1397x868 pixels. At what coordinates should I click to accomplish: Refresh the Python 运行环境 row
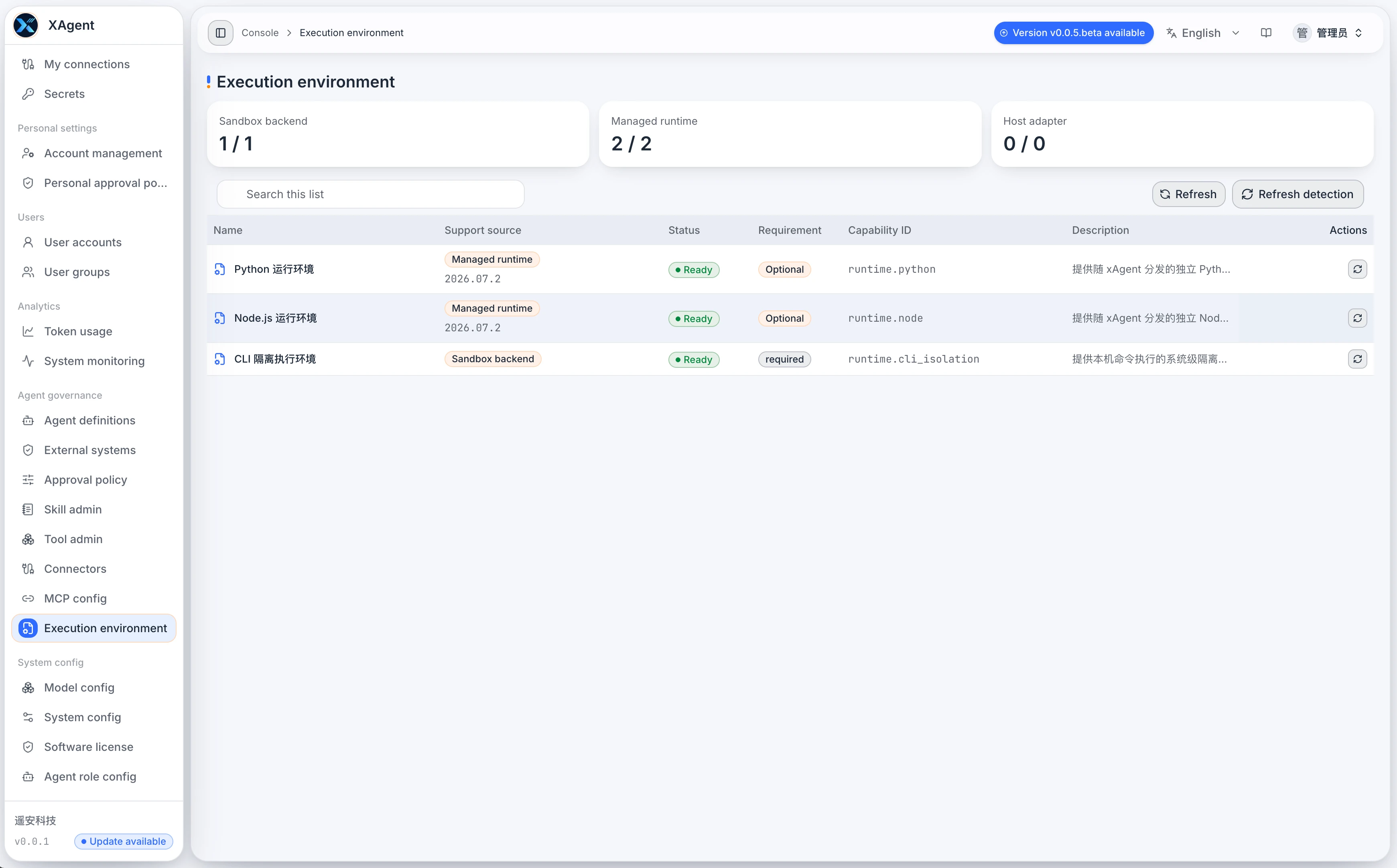tap(1357, 269)
